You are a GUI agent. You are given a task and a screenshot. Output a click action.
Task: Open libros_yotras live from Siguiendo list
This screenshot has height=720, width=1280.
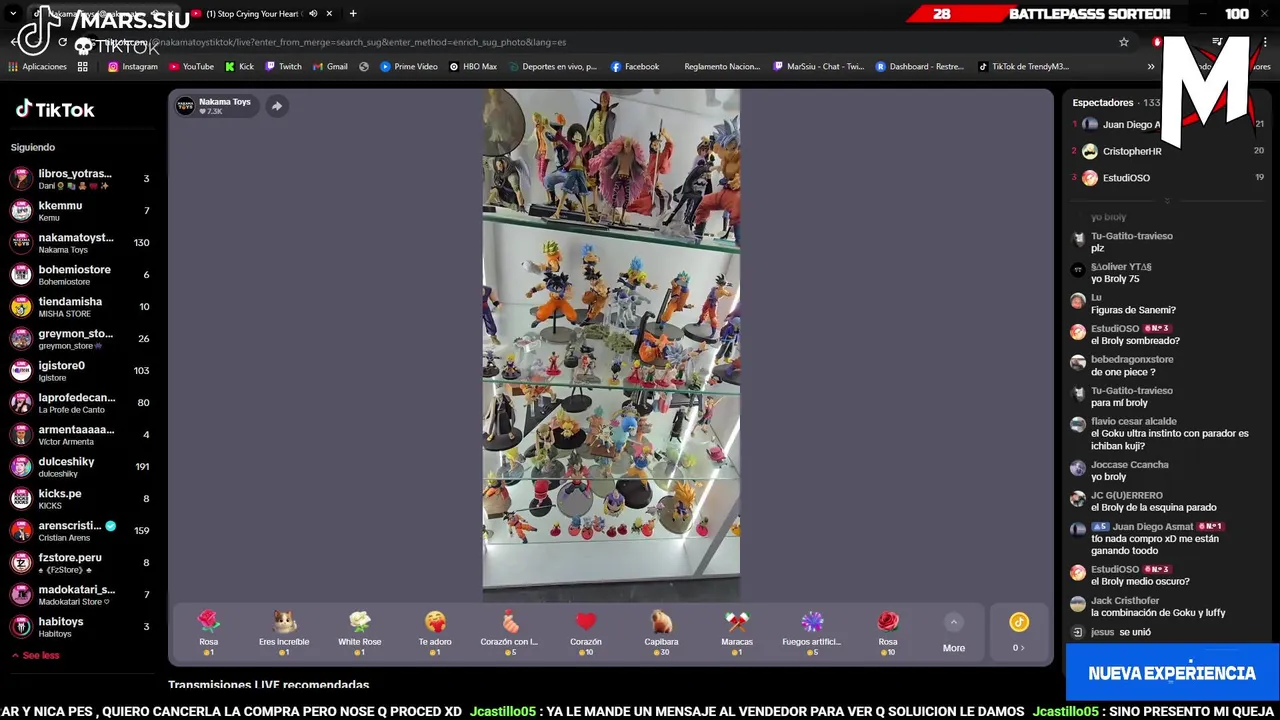pyautogui.click(x=80, y=179)
